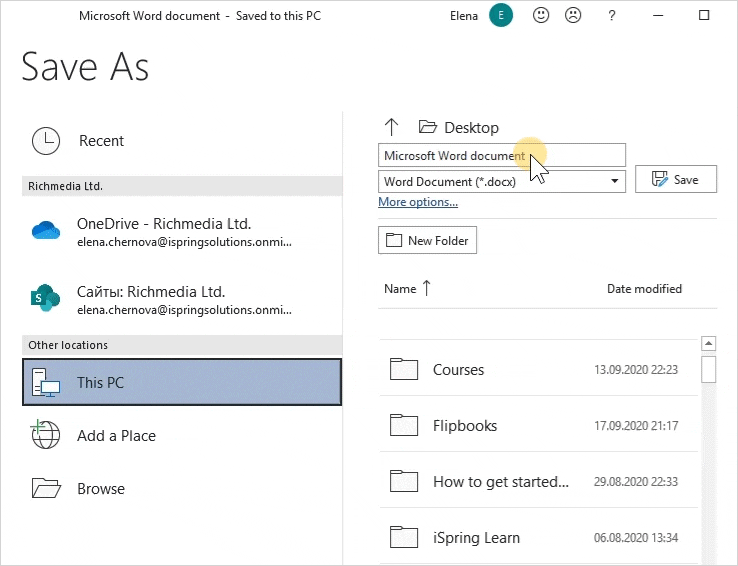Create a New Folder
738x566 pixels.
coord(427,240)
